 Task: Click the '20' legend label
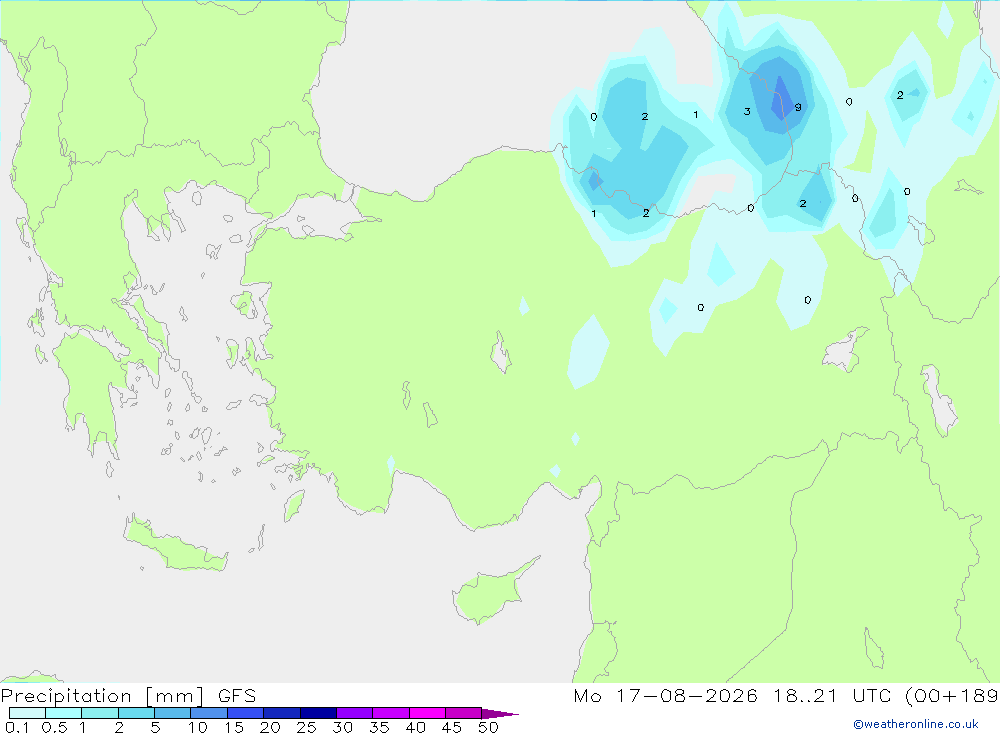[x=270, y=727]
